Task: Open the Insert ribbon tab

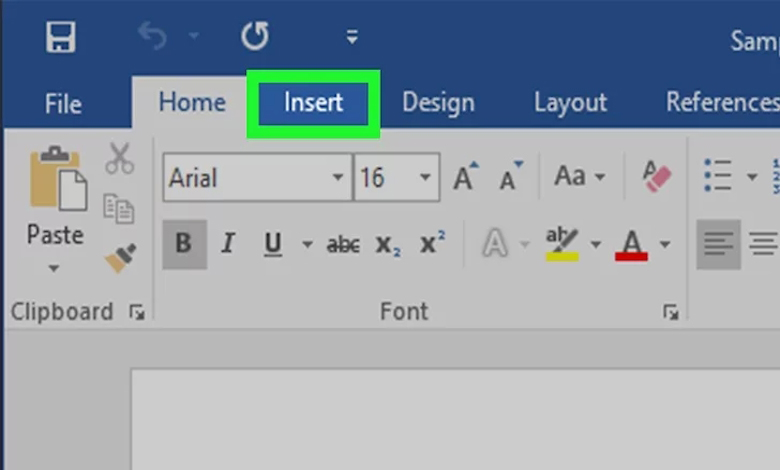Action: click(313, 103)
